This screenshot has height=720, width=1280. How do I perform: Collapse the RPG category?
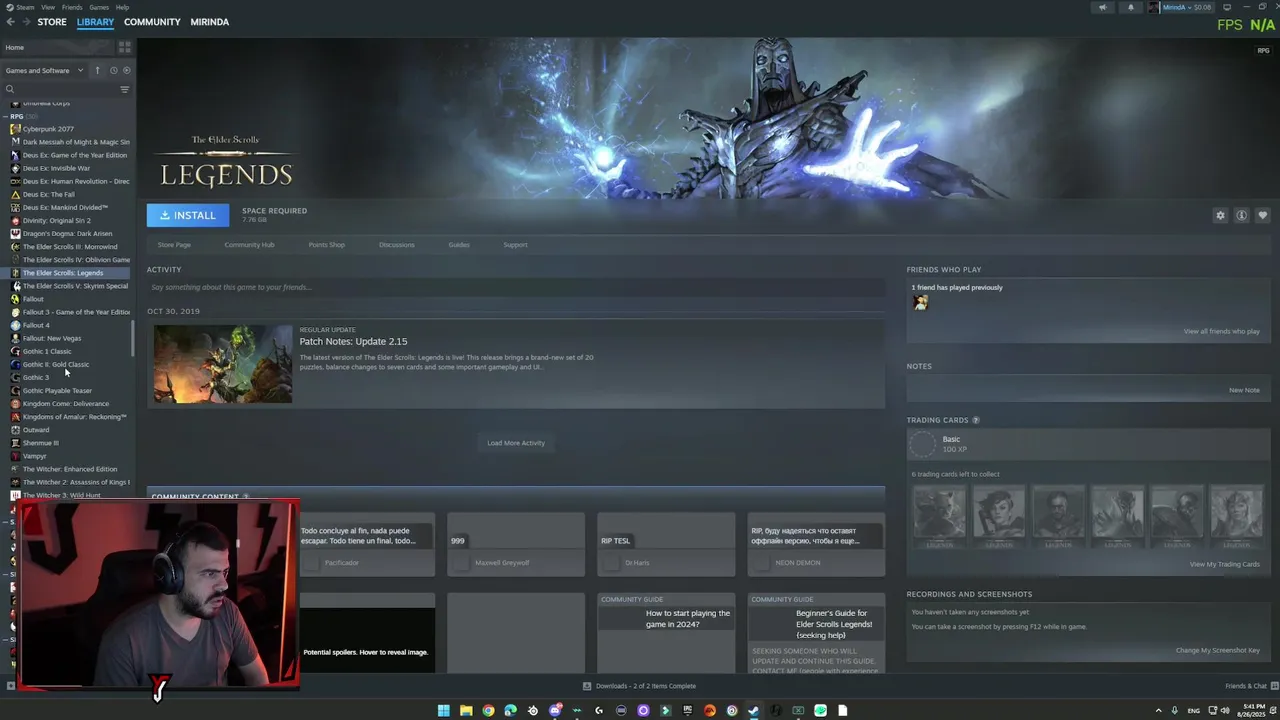click(6, 116)
